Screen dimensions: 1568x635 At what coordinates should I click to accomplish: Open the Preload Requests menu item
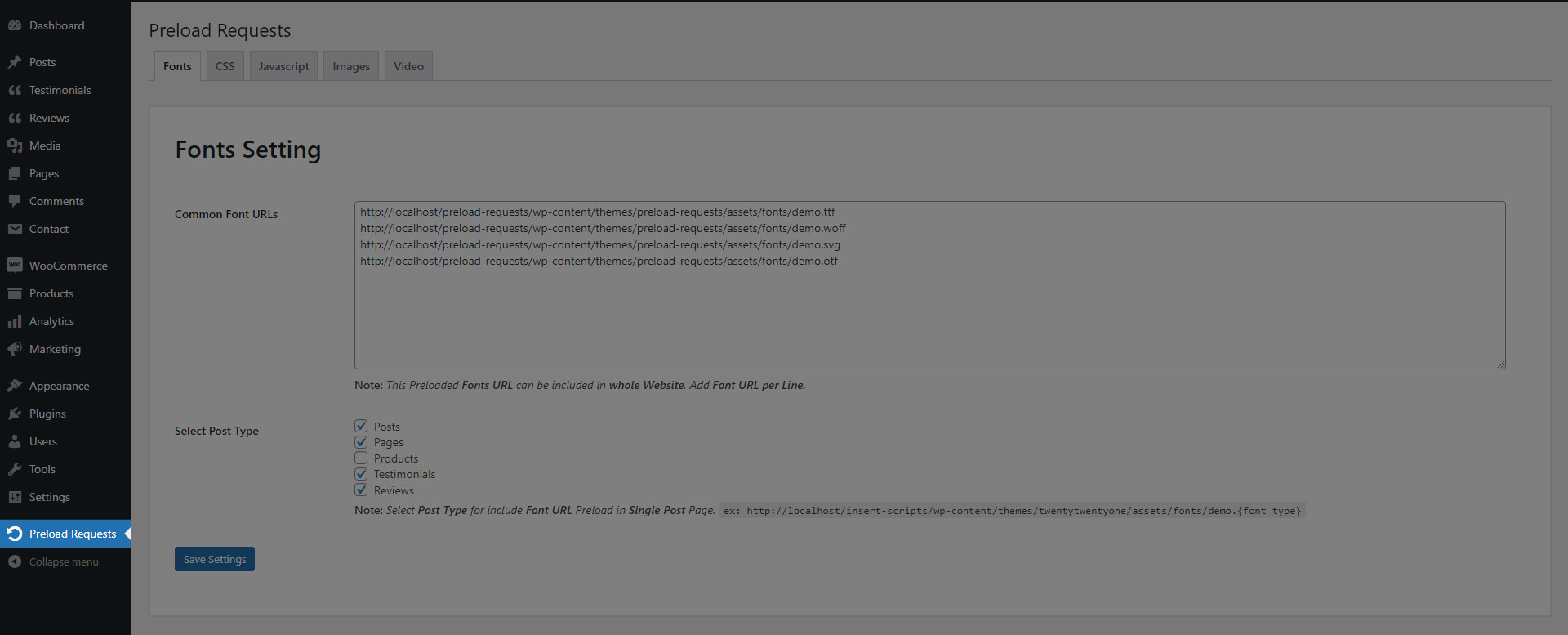[x=65, y=534]
